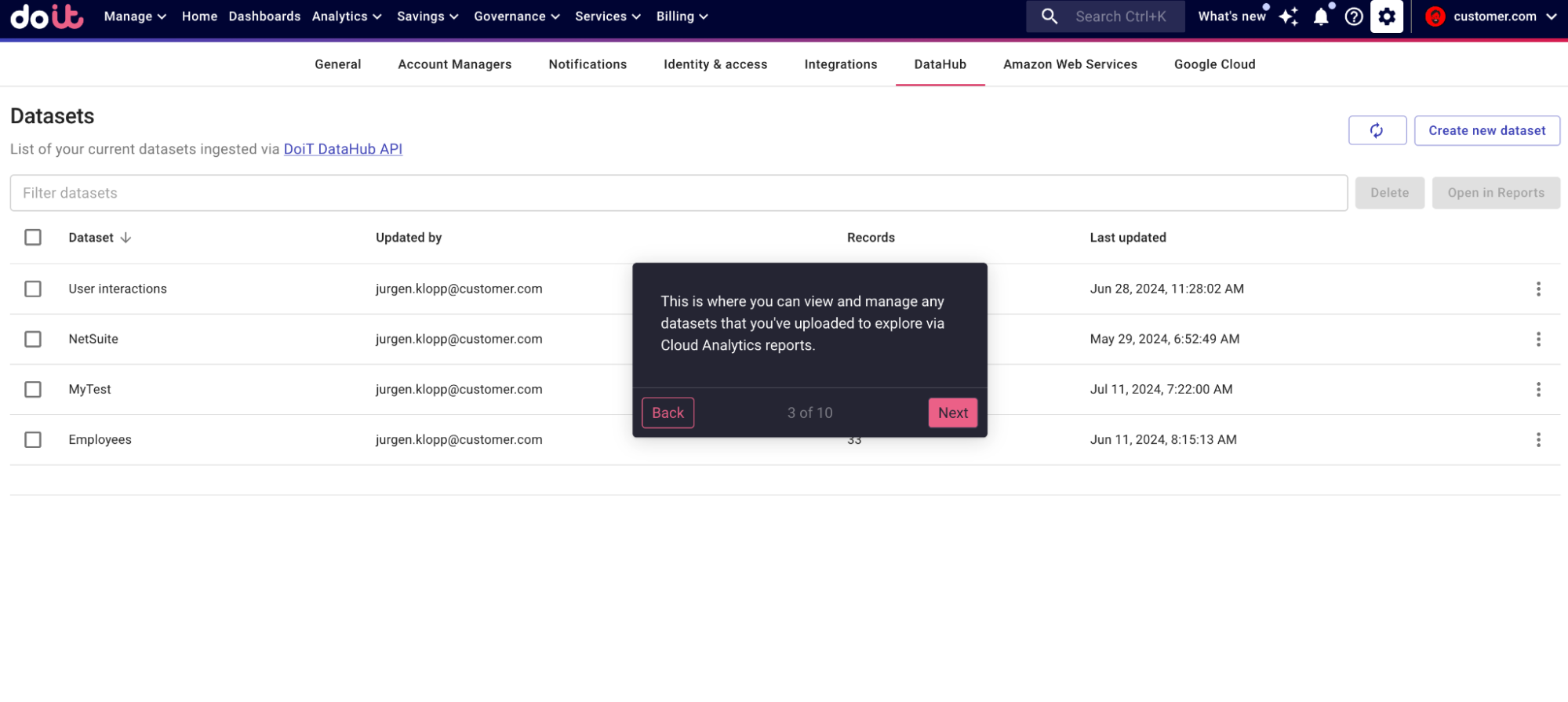Click the Delete button
The width and height of the screenshot is (1568, 702).
pos(1389,193)
